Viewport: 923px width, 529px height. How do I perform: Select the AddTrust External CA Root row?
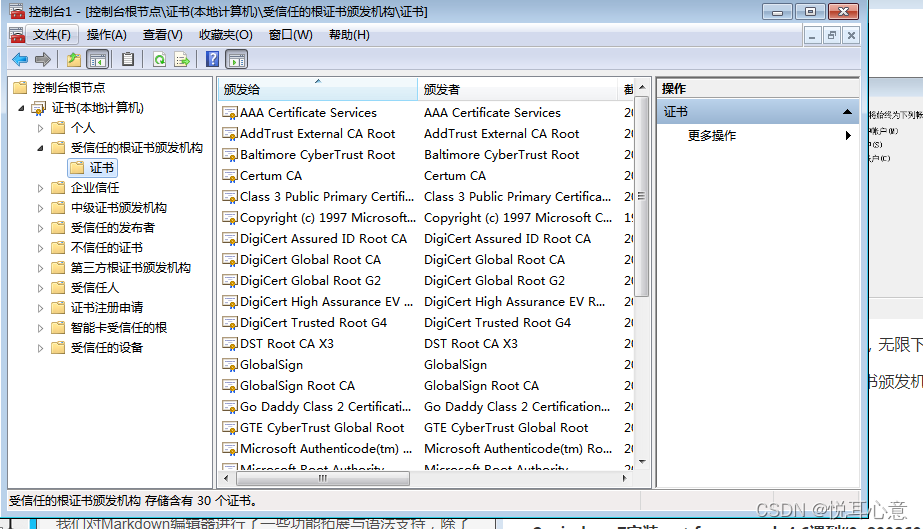(317, 134)
